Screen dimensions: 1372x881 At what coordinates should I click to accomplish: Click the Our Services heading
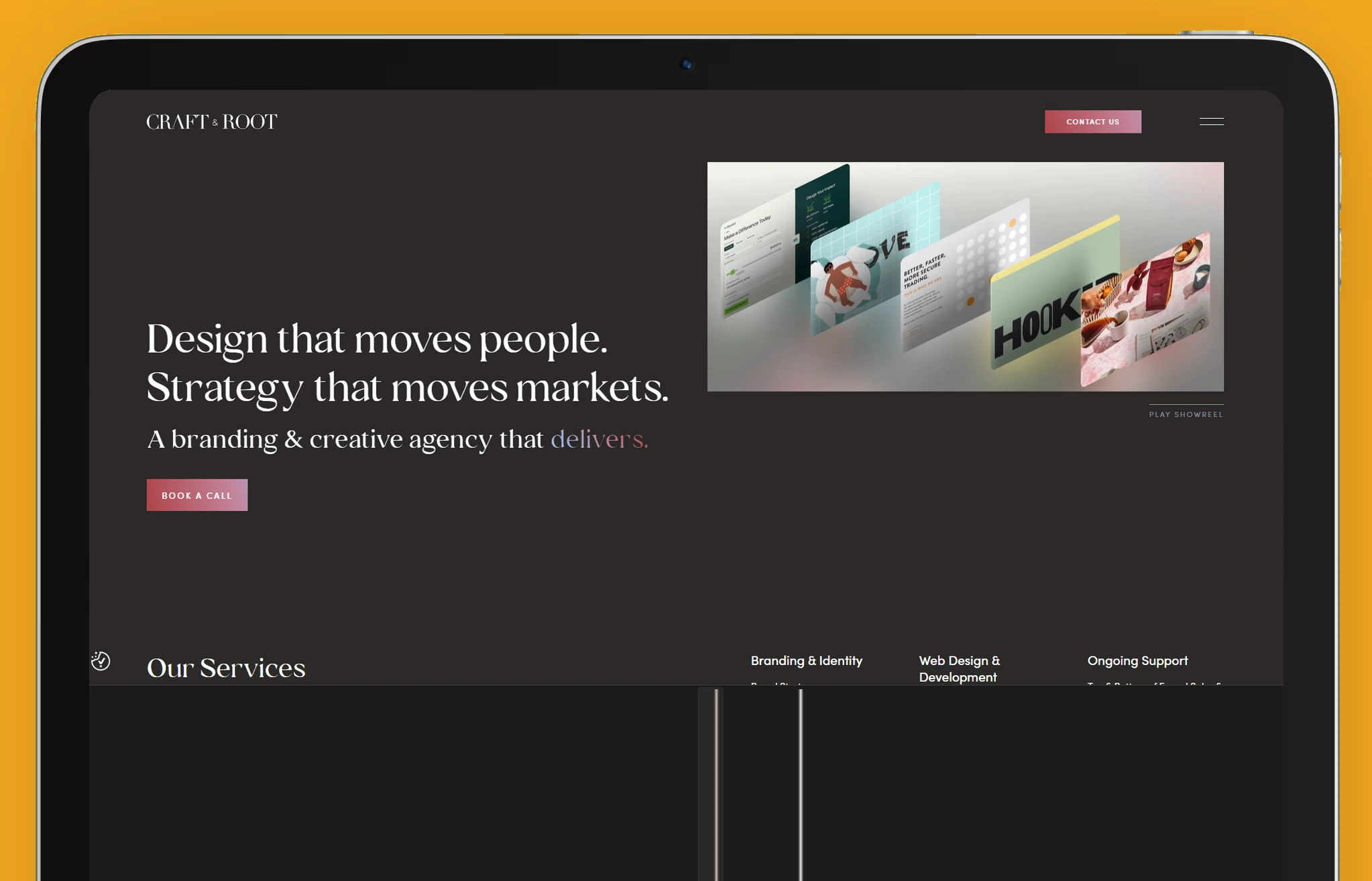(x=226, y=668)
